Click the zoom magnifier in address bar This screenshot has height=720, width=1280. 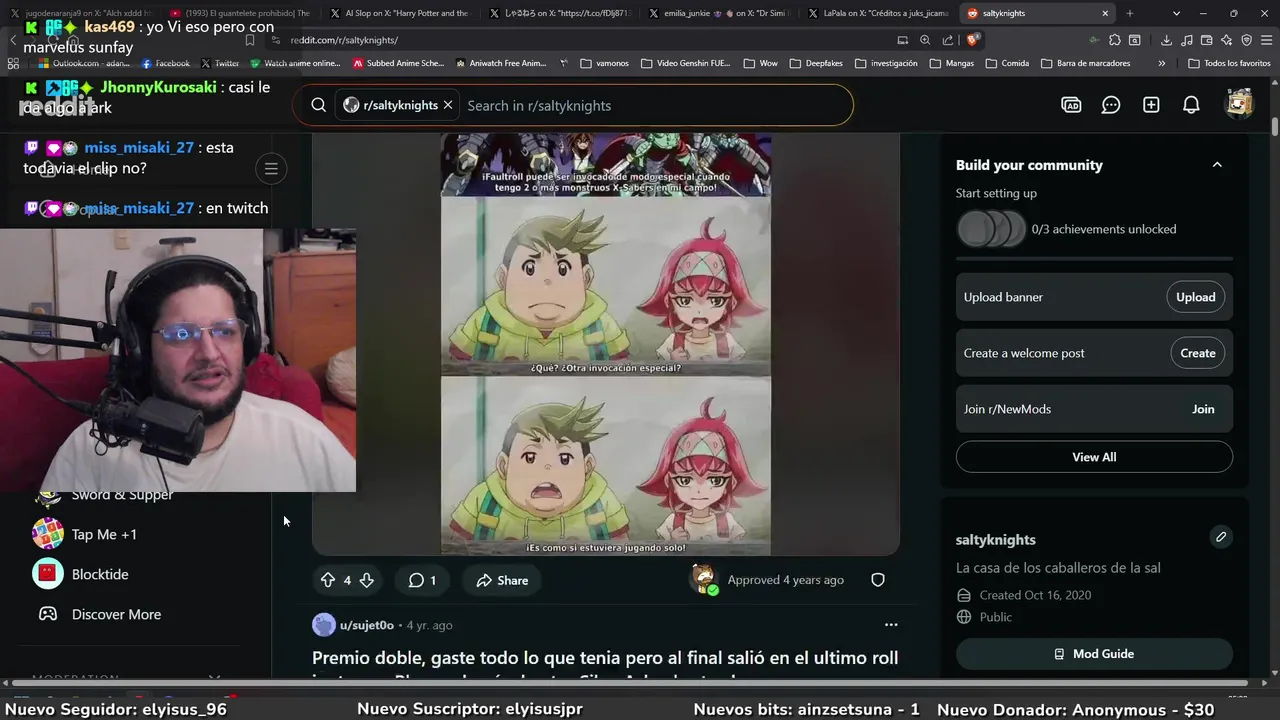point(925,40)
